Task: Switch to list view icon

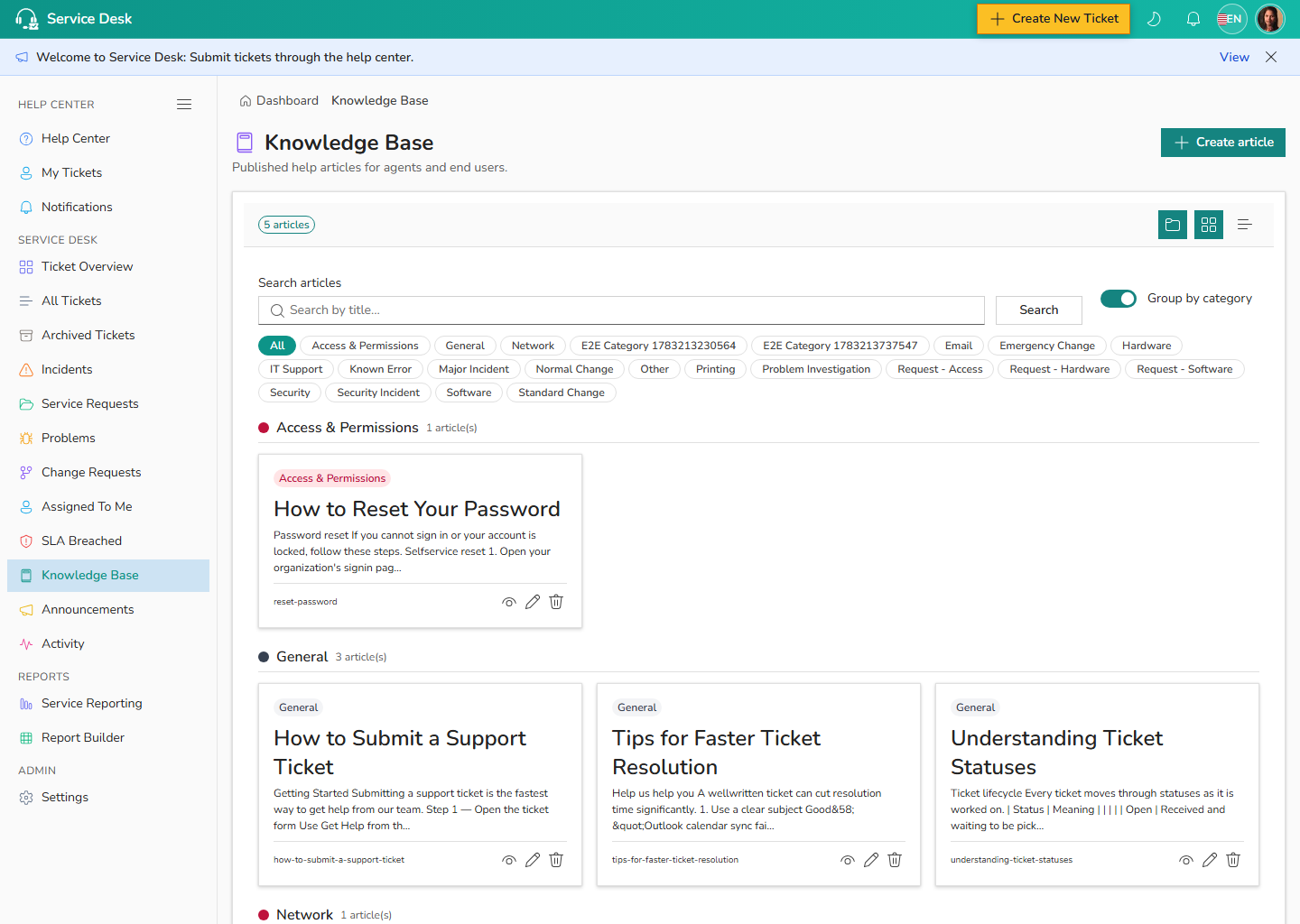Action: (1245, 225)
